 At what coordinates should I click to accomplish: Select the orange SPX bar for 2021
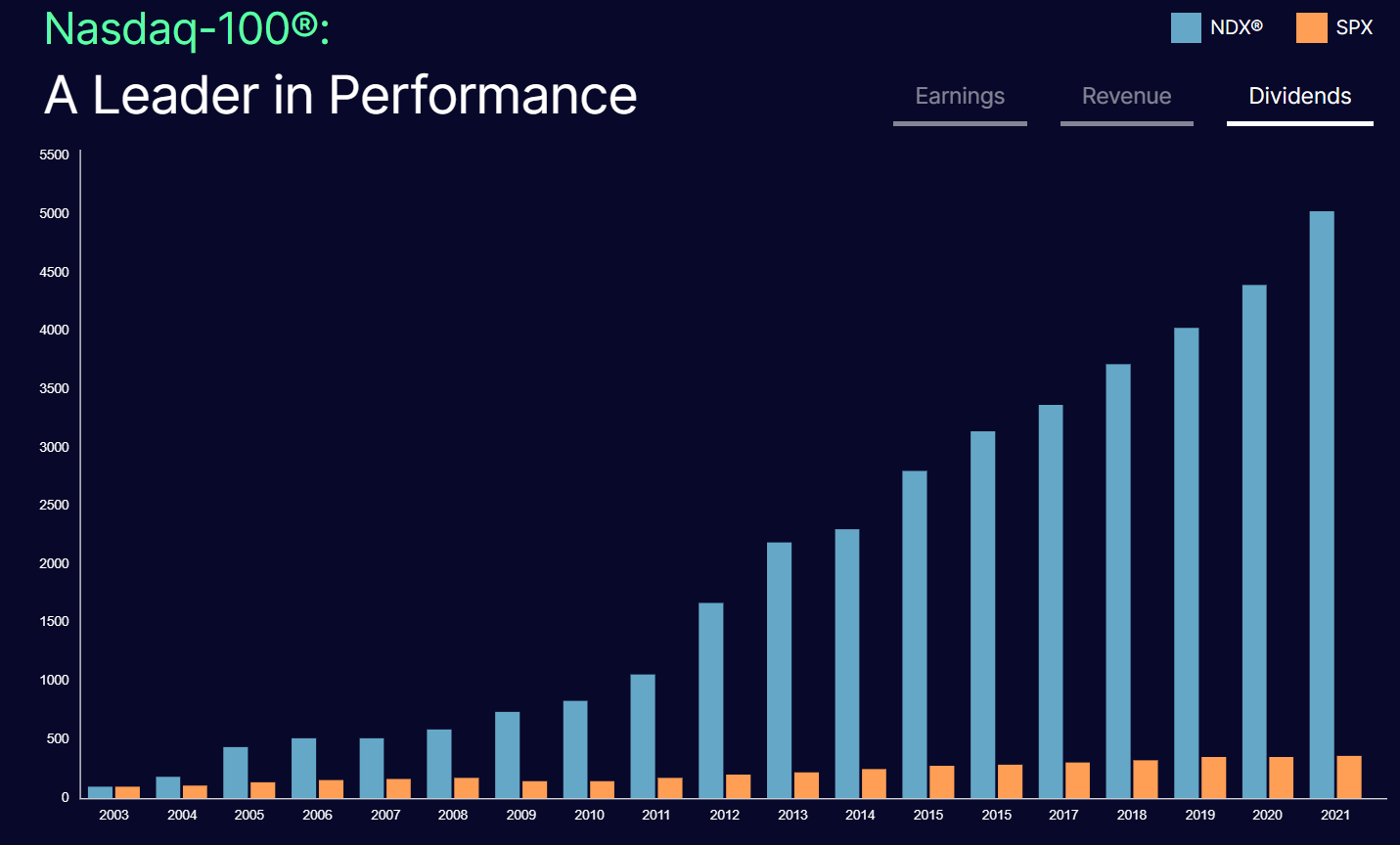click(x=1349, y=777)
